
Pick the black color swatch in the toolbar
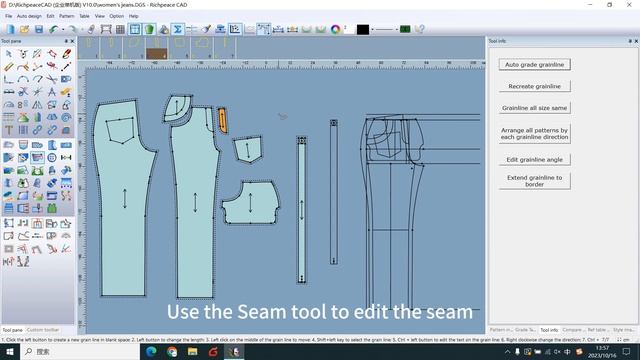pyautogui.click(x=363, y=29)
